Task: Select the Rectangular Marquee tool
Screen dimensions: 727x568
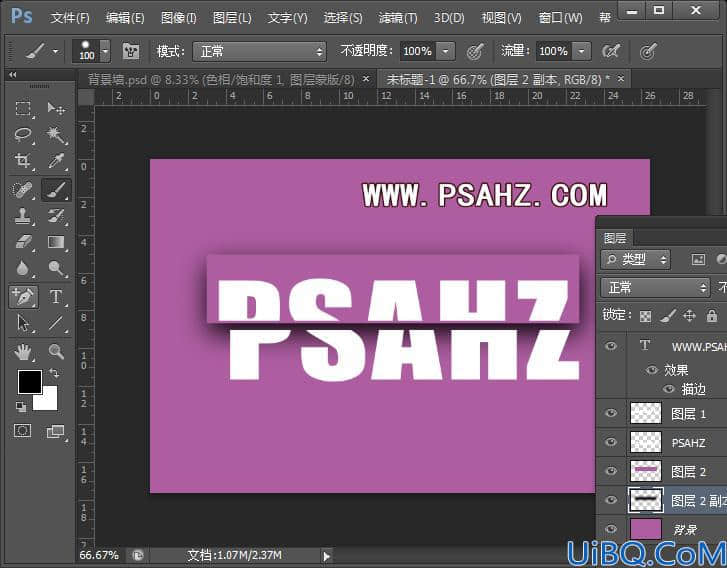Action: click(x=23, y=108)
